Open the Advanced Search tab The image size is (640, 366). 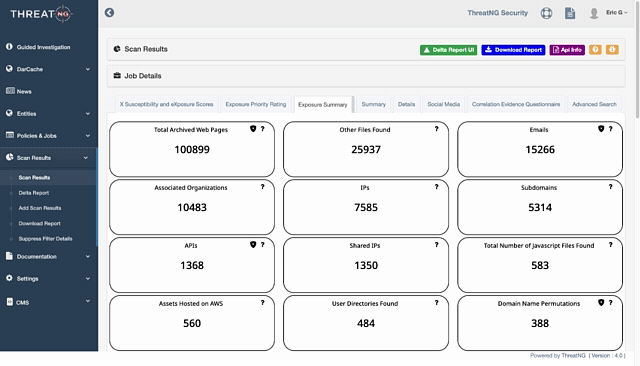(594, 104)
